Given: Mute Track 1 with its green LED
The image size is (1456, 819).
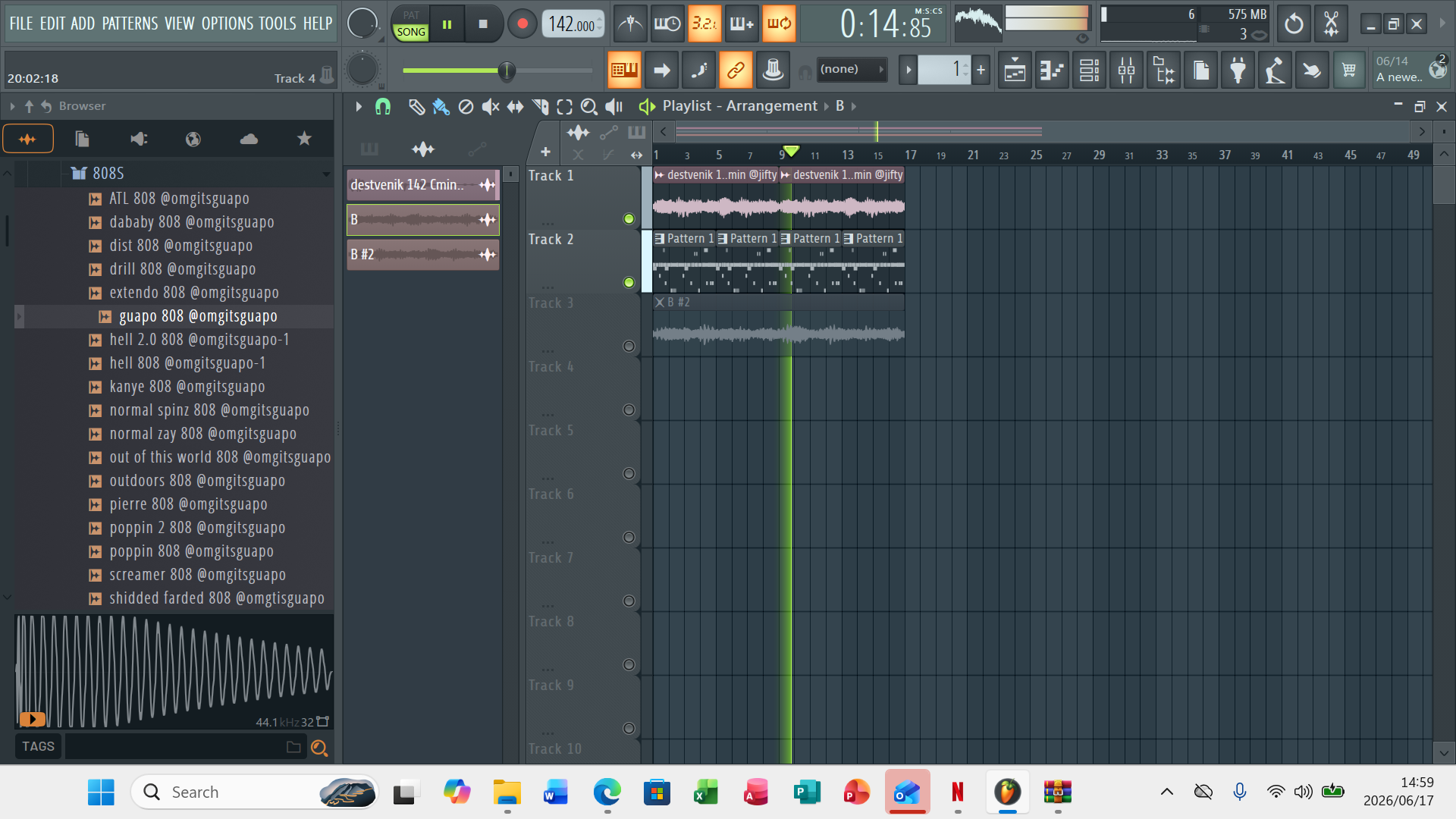Looking at the screenshot, I should point(629,219).
